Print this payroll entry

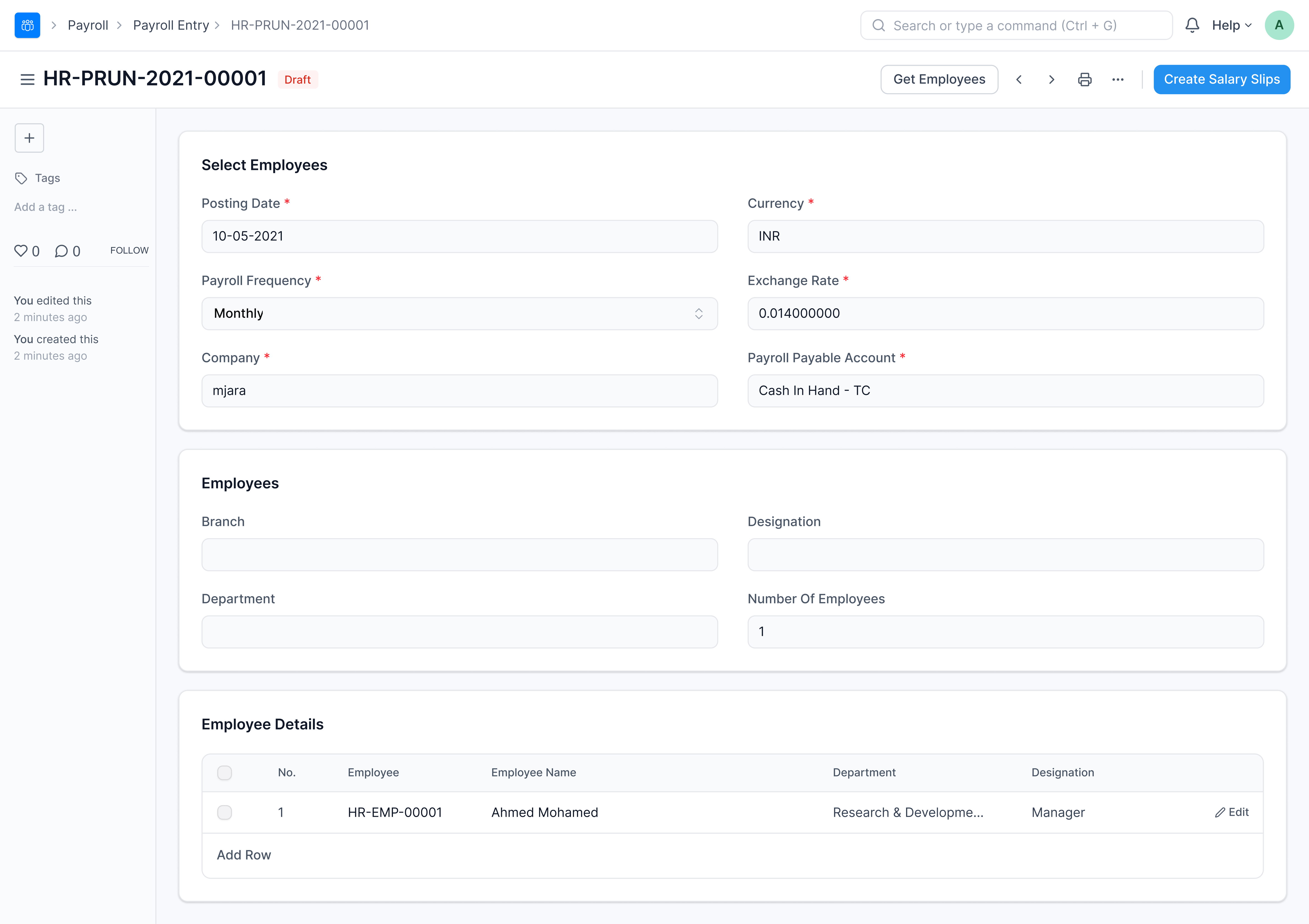point(1085,79)
